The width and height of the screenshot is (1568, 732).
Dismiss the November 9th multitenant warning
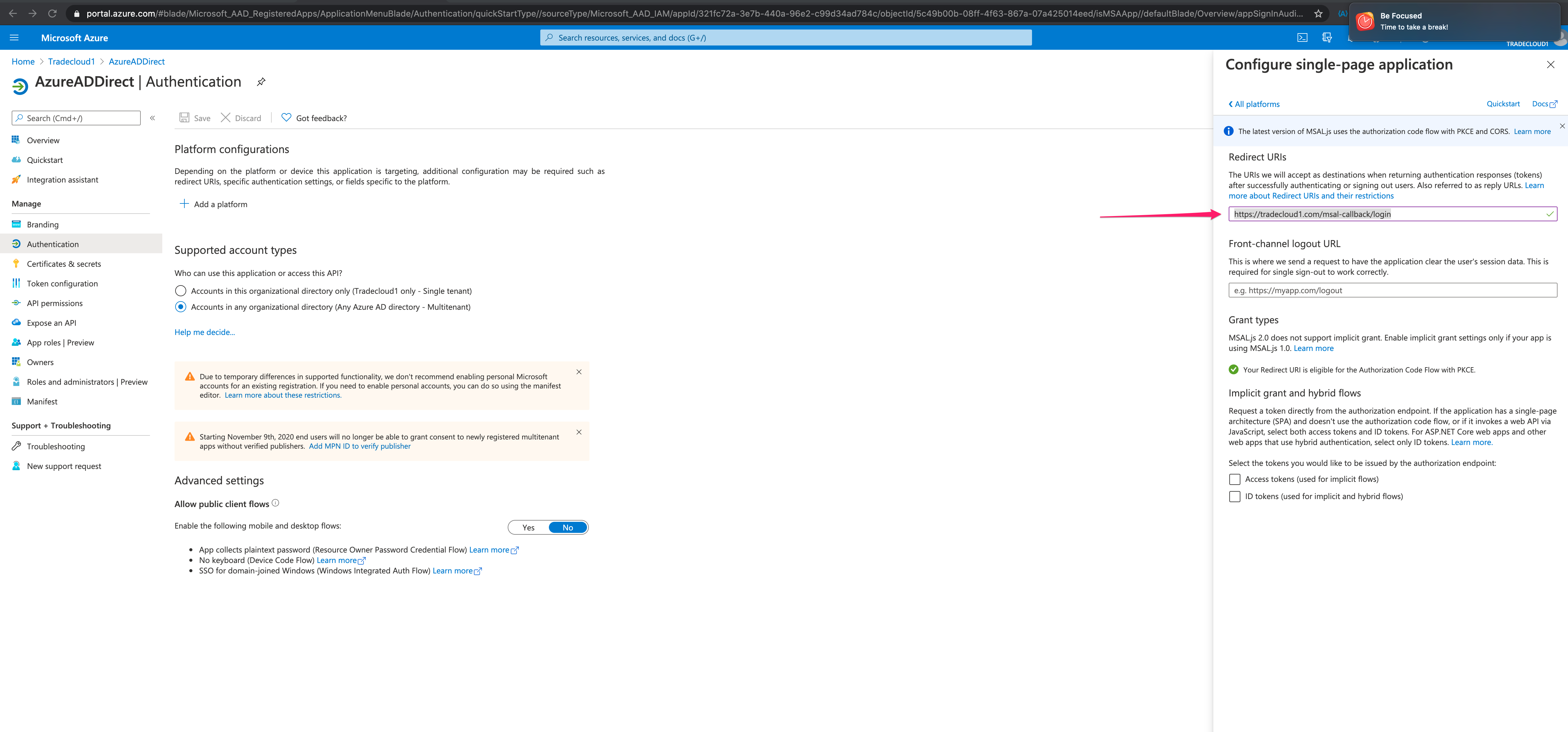pyautogui.click(x=579, y=432)
